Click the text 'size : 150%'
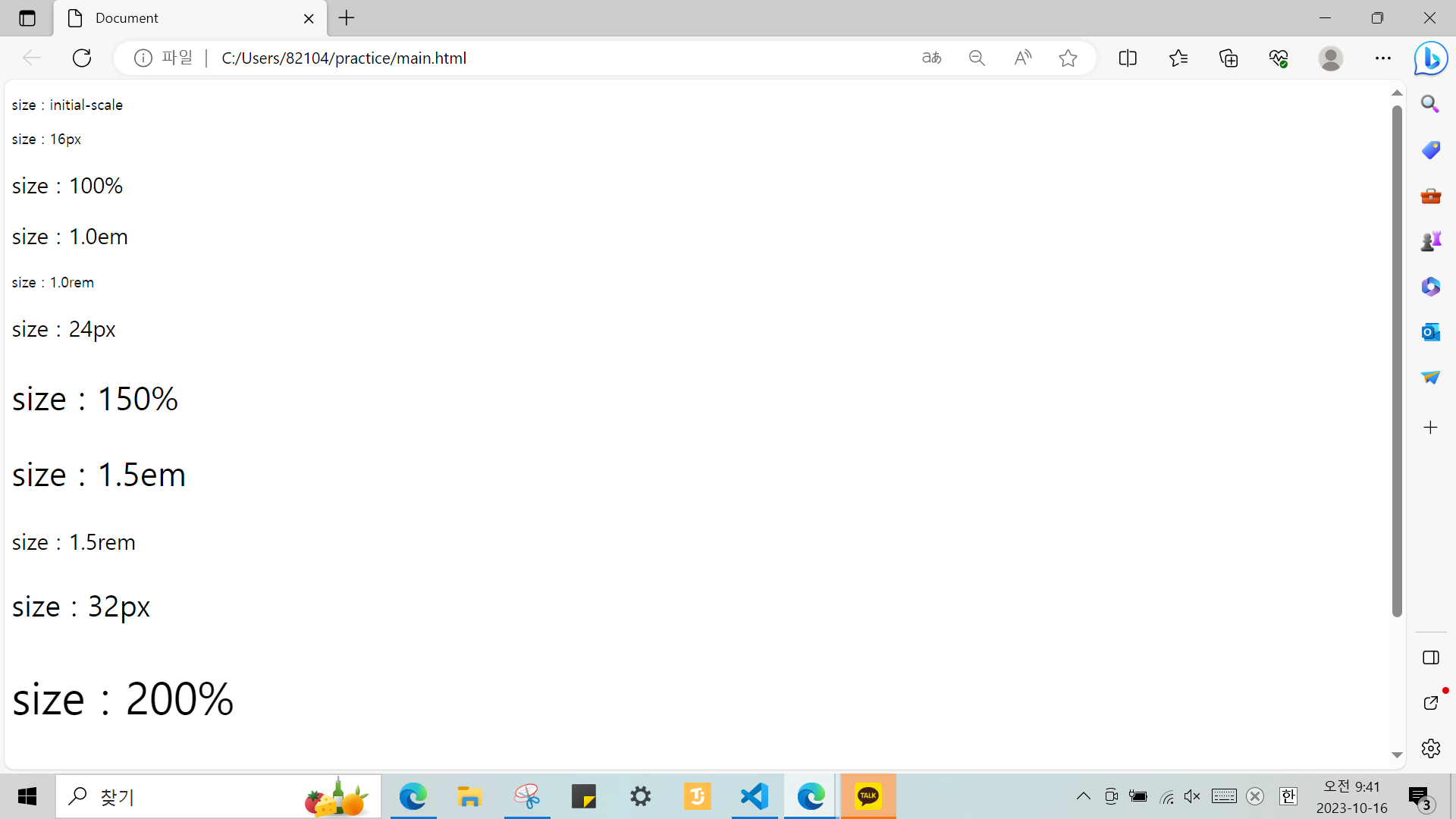The image size is (1456, 819). point(95,399)
